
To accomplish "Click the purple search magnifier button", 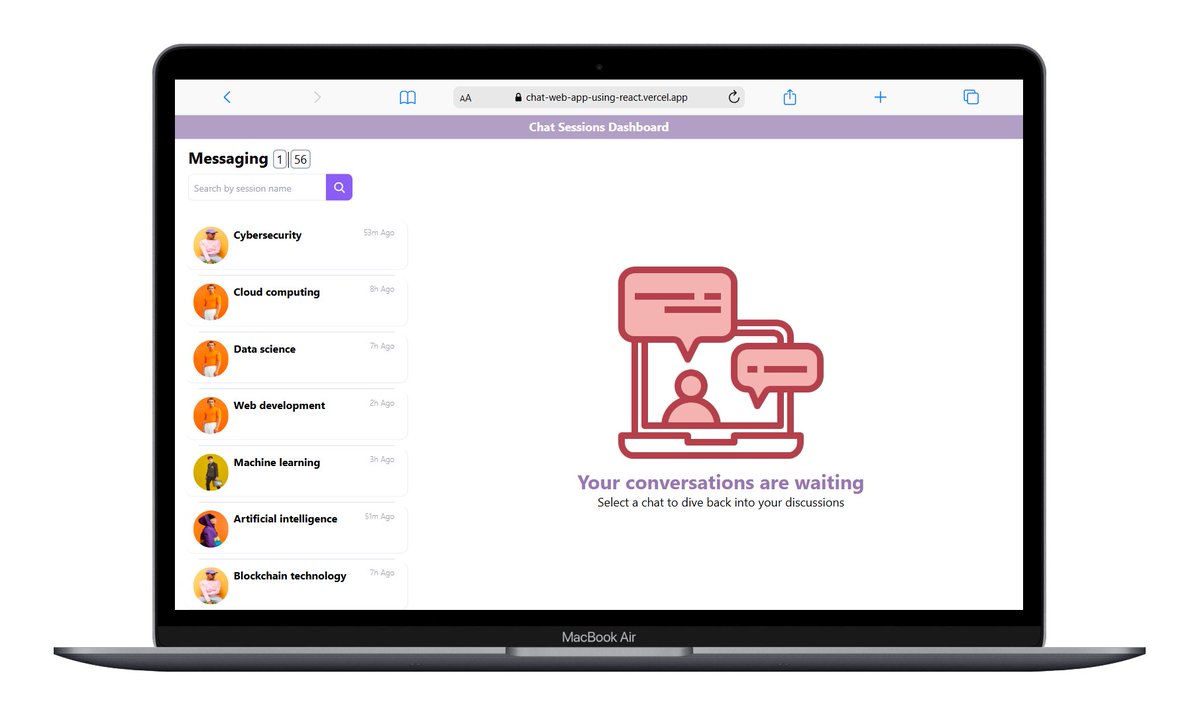I will (339, 187).
